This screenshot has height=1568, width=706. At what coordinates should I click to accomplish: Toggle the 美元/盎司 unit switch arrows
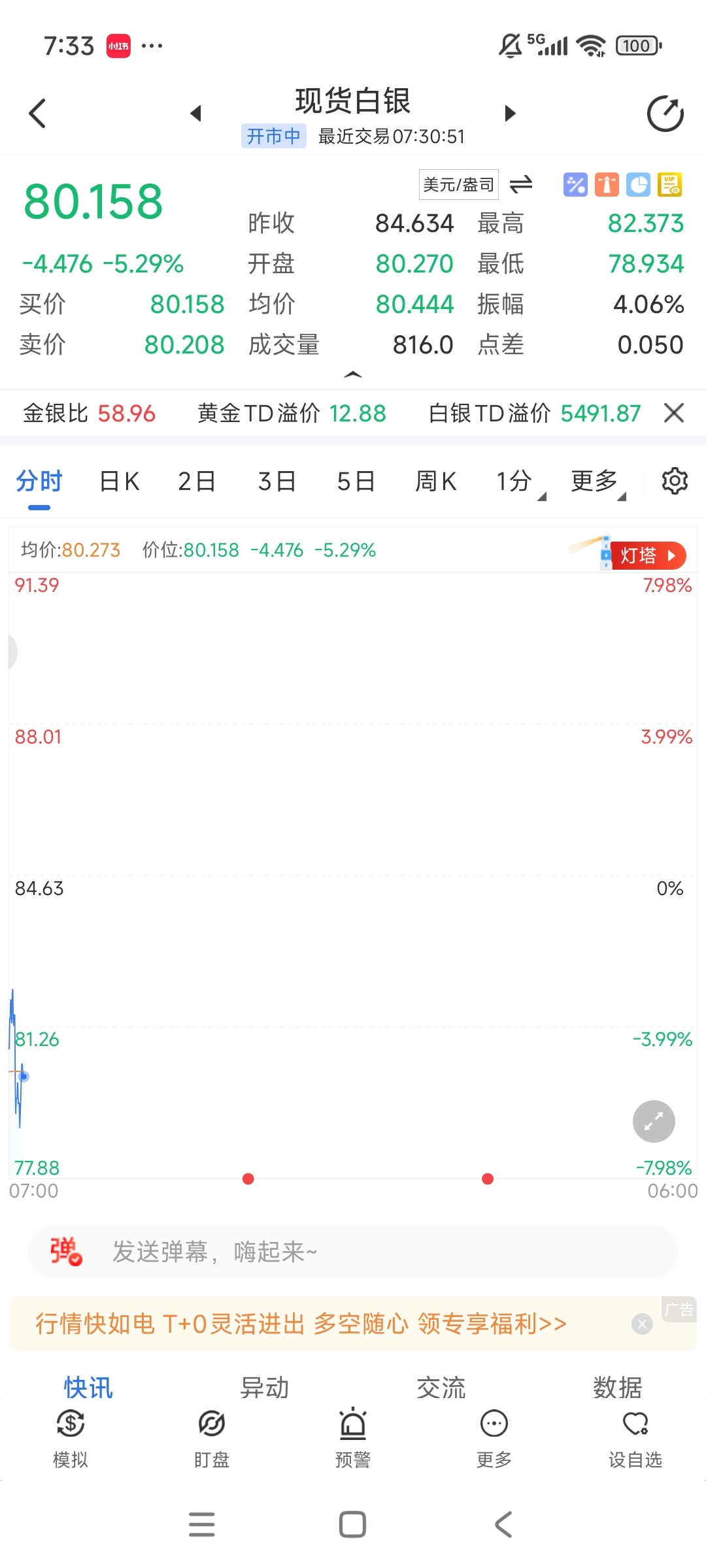coord(521,185)
